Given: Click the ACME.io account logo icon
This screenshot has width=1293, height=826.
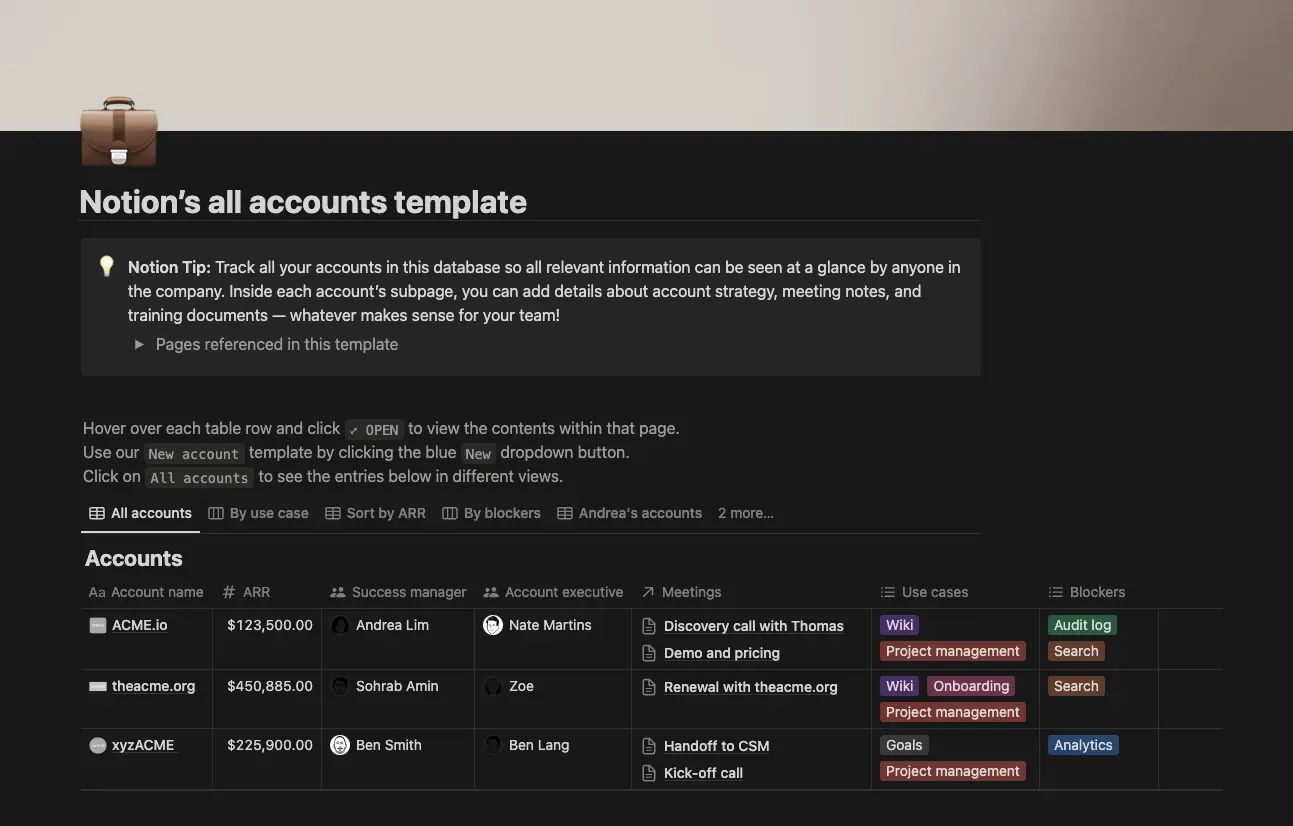Looking at the screenshot, I should [97, 625].
